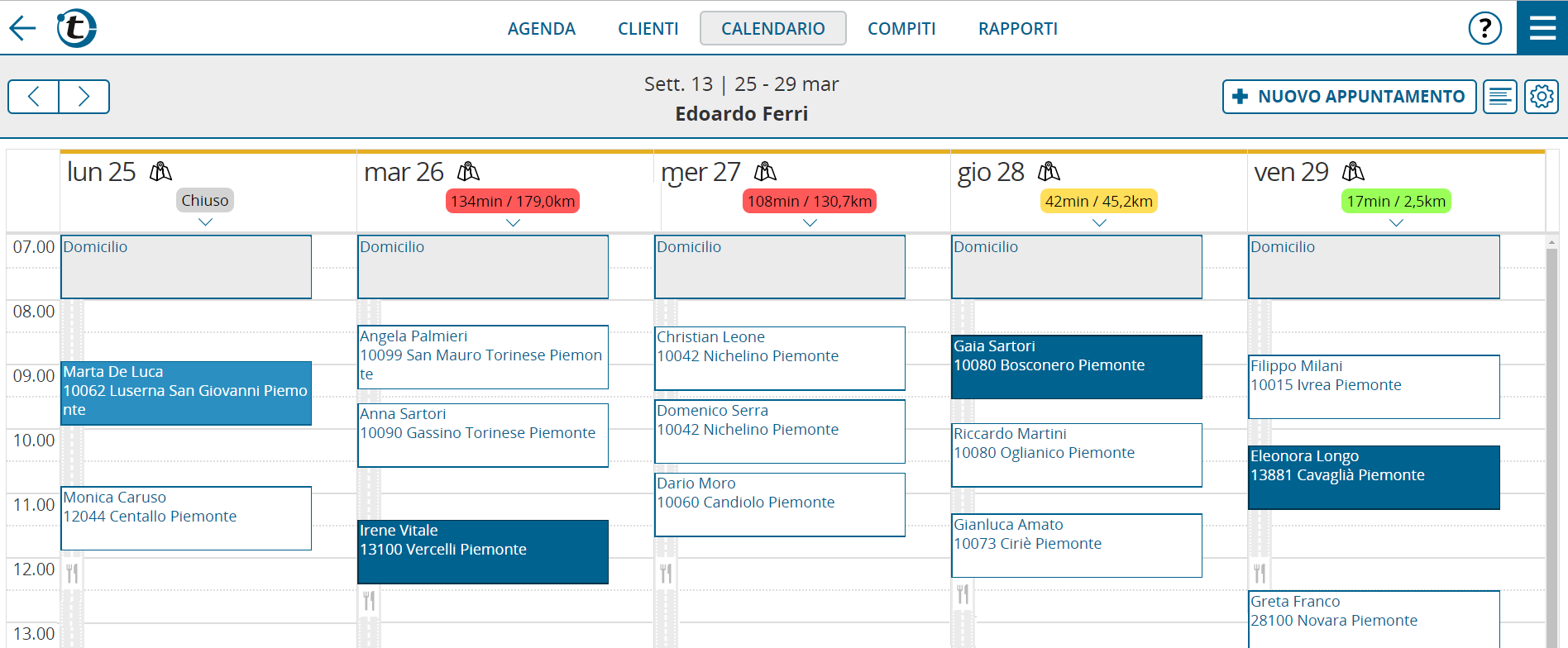This screenshot has width=1568, height=648.
Task: Click the map icon beside lun 25
Action: pyautogui.click(x=160, y=172)
